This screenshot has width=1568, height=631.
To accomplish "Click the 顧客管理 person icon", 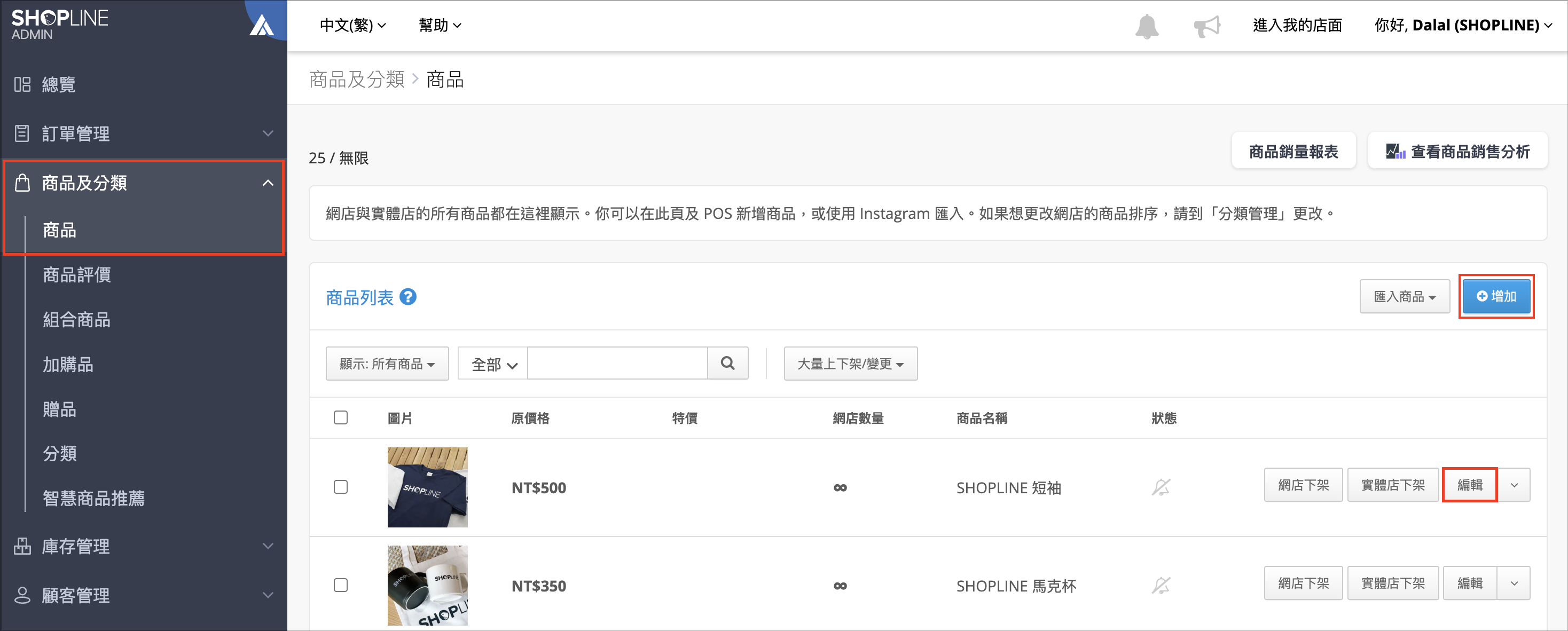I will [22, 595].
